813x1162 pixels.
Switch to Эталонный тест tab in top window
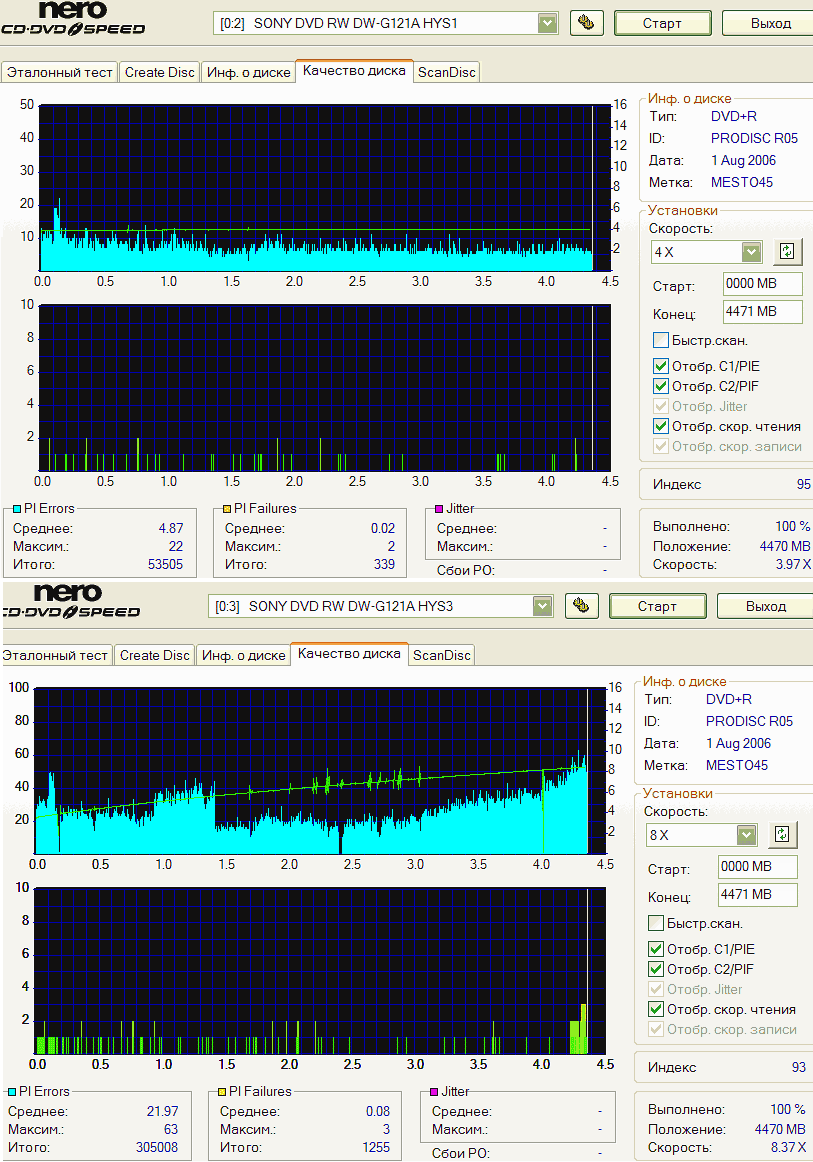[x=59, y=73]
